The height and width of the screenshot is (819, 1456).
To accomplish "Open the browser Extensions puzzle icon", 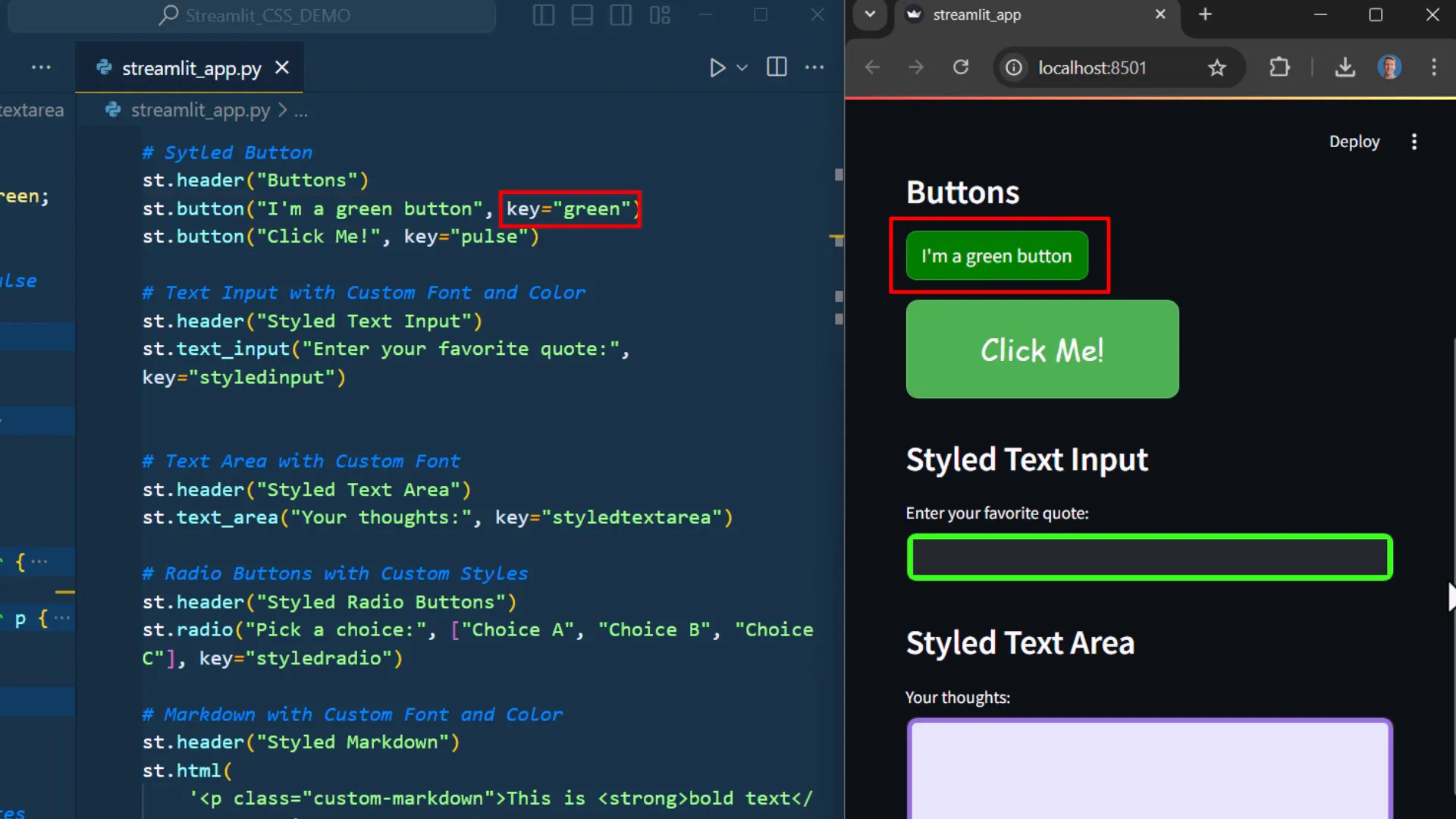I will click(1279, 67).
